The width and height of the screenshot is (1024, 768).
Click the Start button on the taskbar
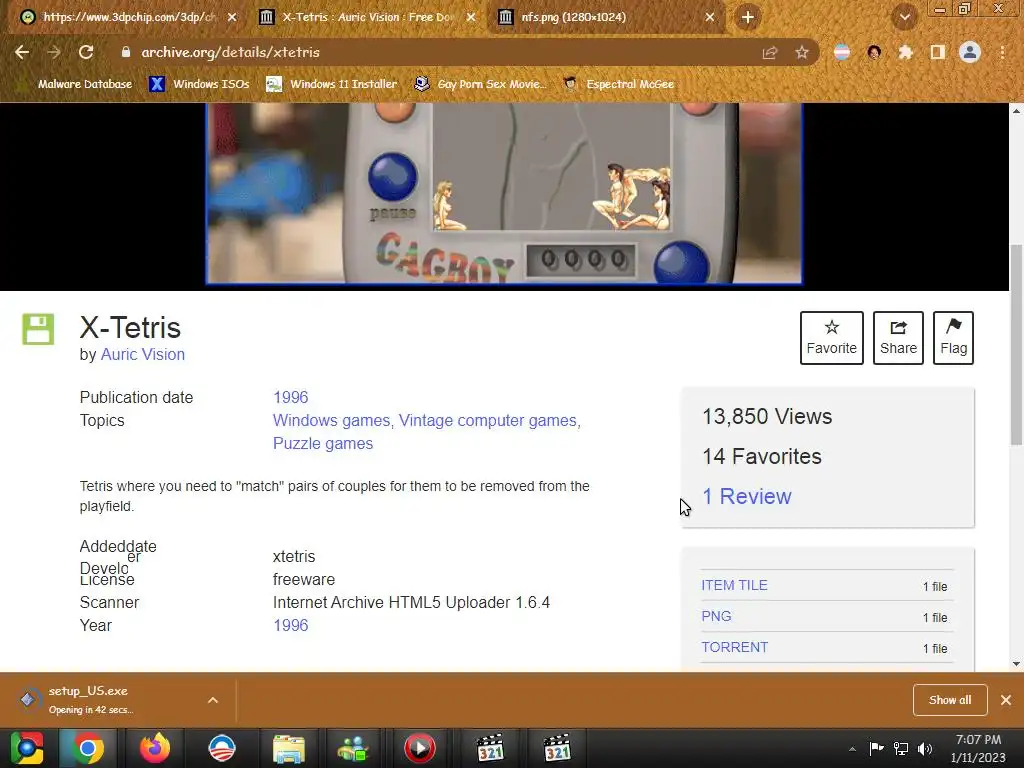(x=27, y=748)
